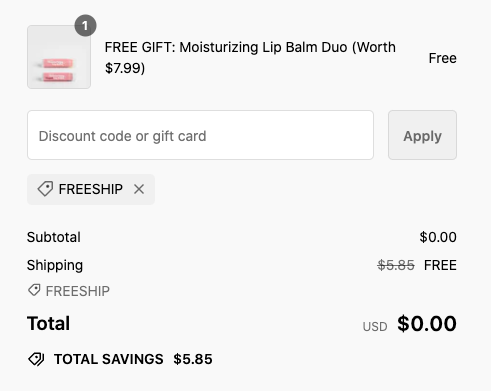This screenshot has width=491, height=391.
Task: Click the Subtotal $0.00 amount
Action: [438, 237]
